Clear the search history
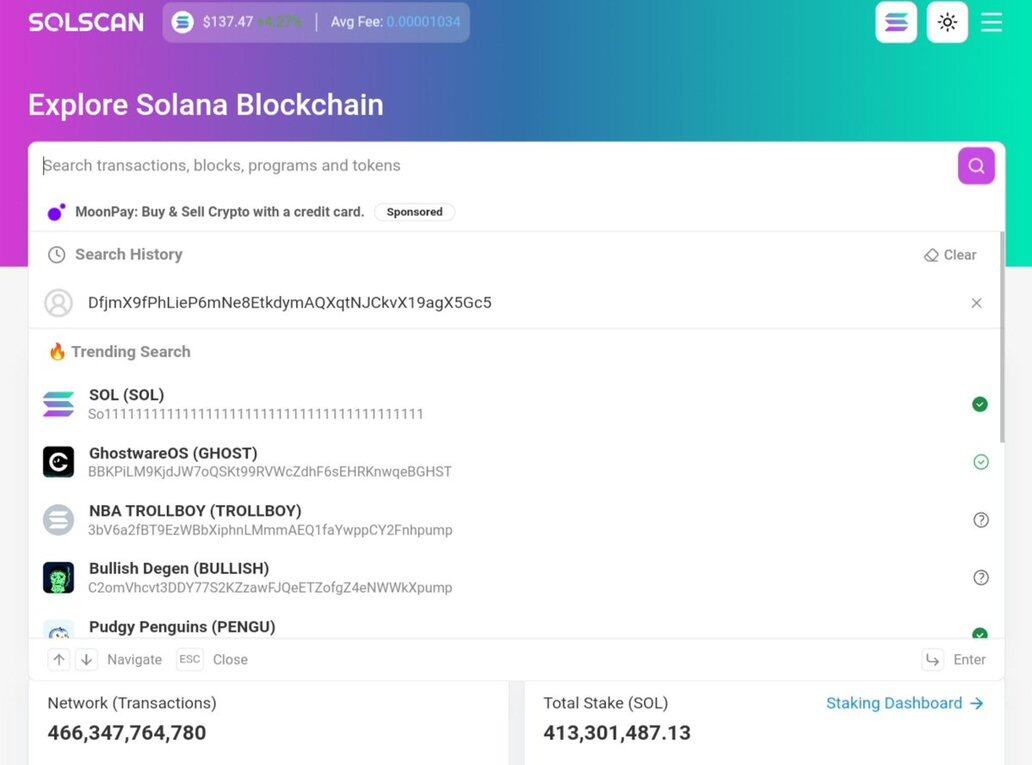The image size is (1032, 765). tap(950, 255)
